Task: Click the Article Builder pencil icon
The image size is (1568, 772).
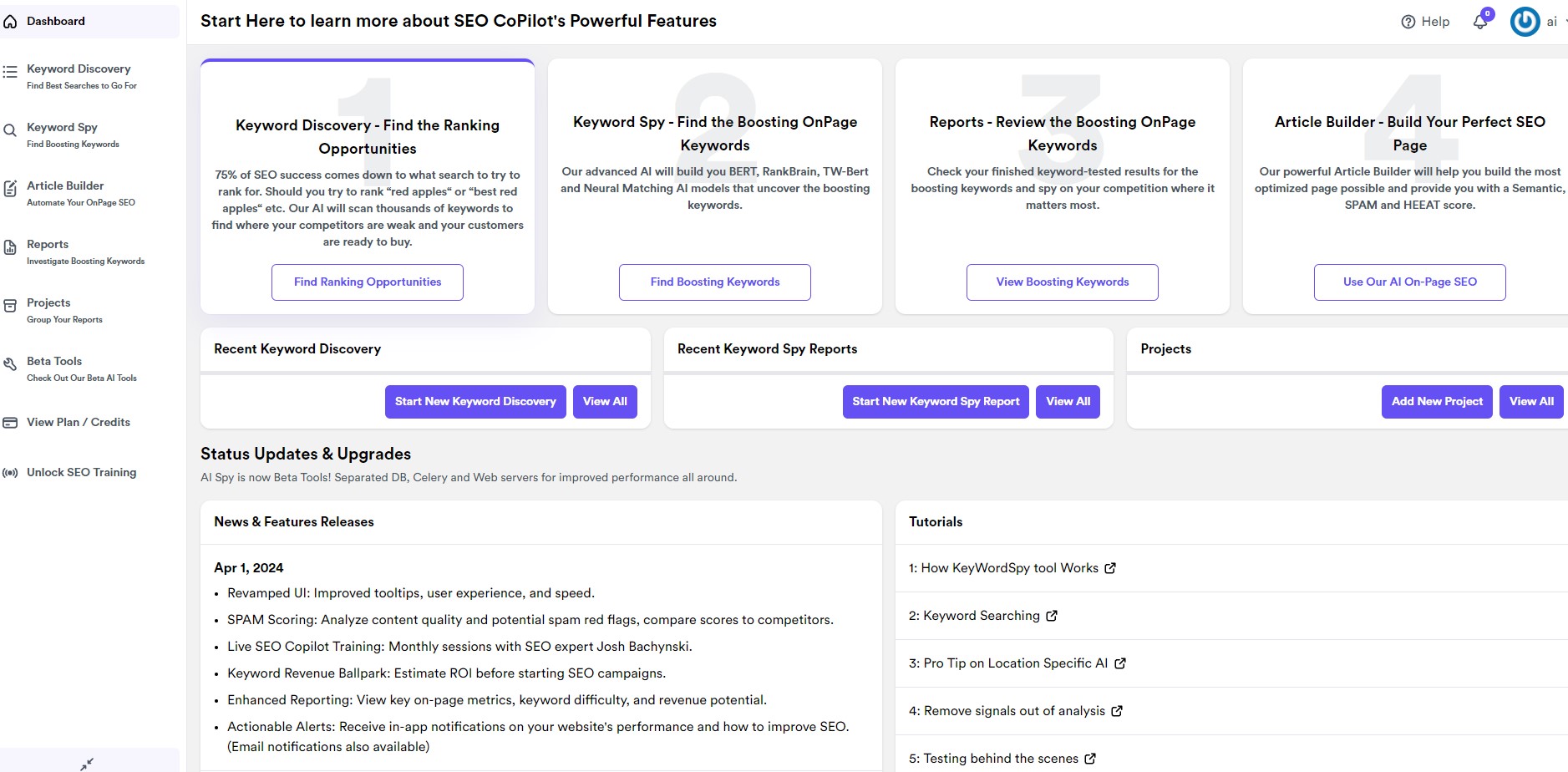Action: [x=10, y=189]
